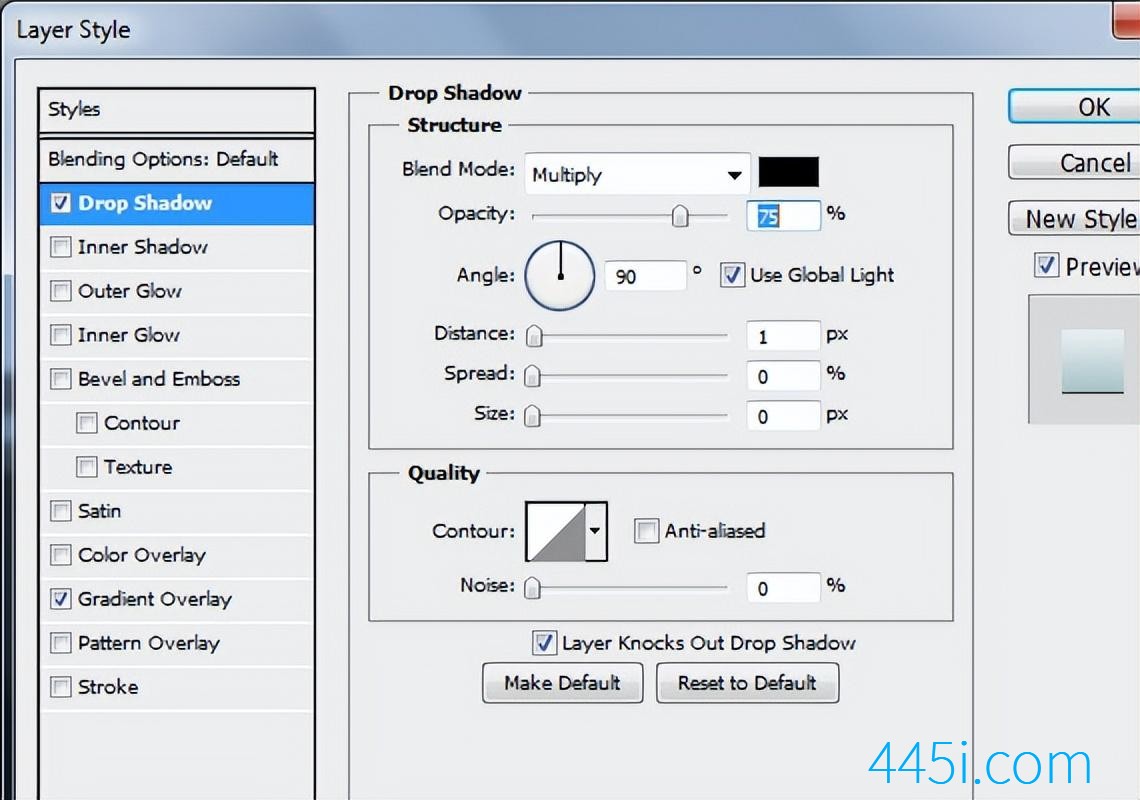Viewport: 1140px width, 800px height.
Task: Select the Drop Shadow style row
Action: click(177, 204)
